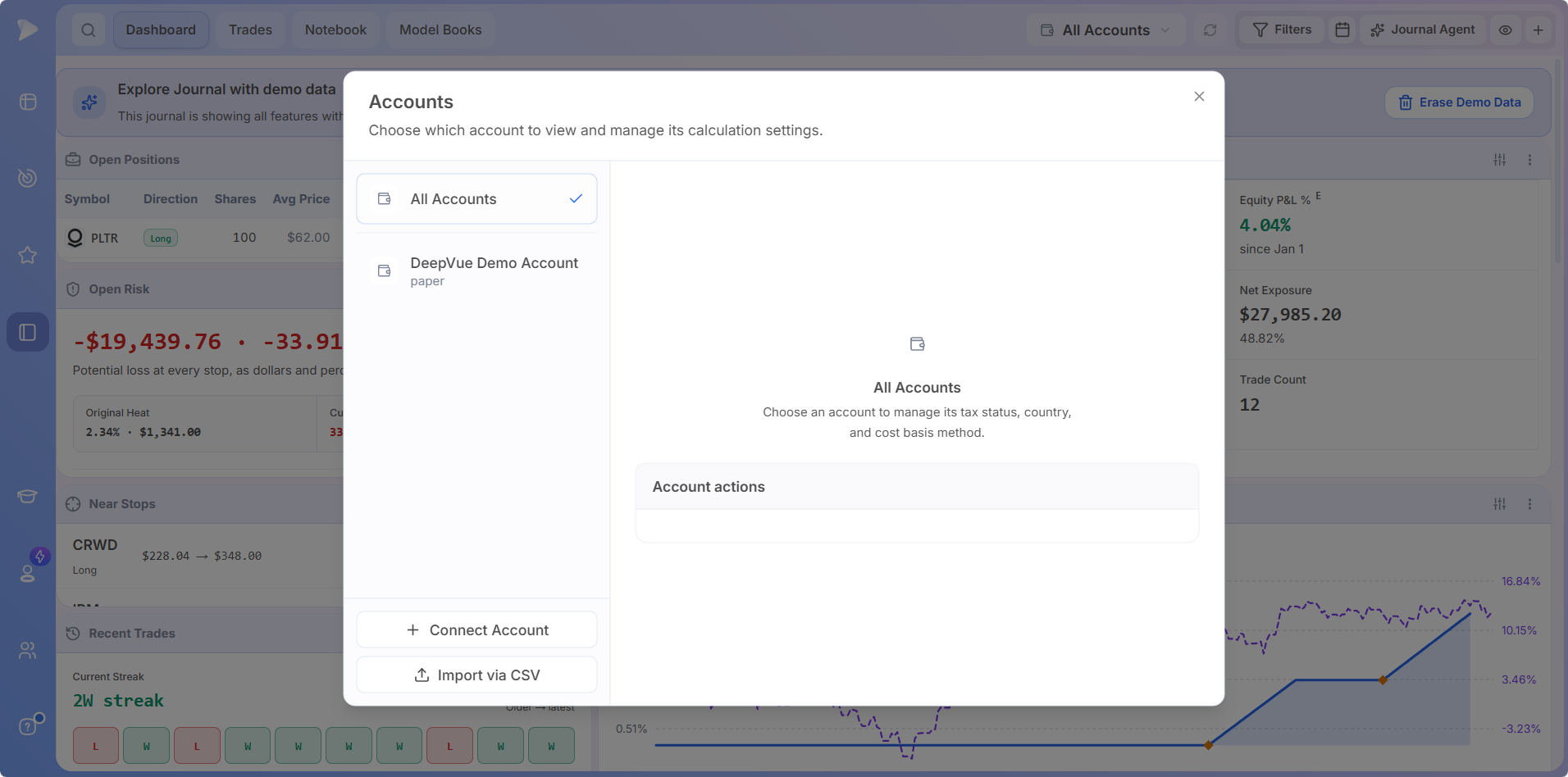Screen dimensions: 1568x777
Task: Click the plus icon at top right
Action: point(1538,30)
